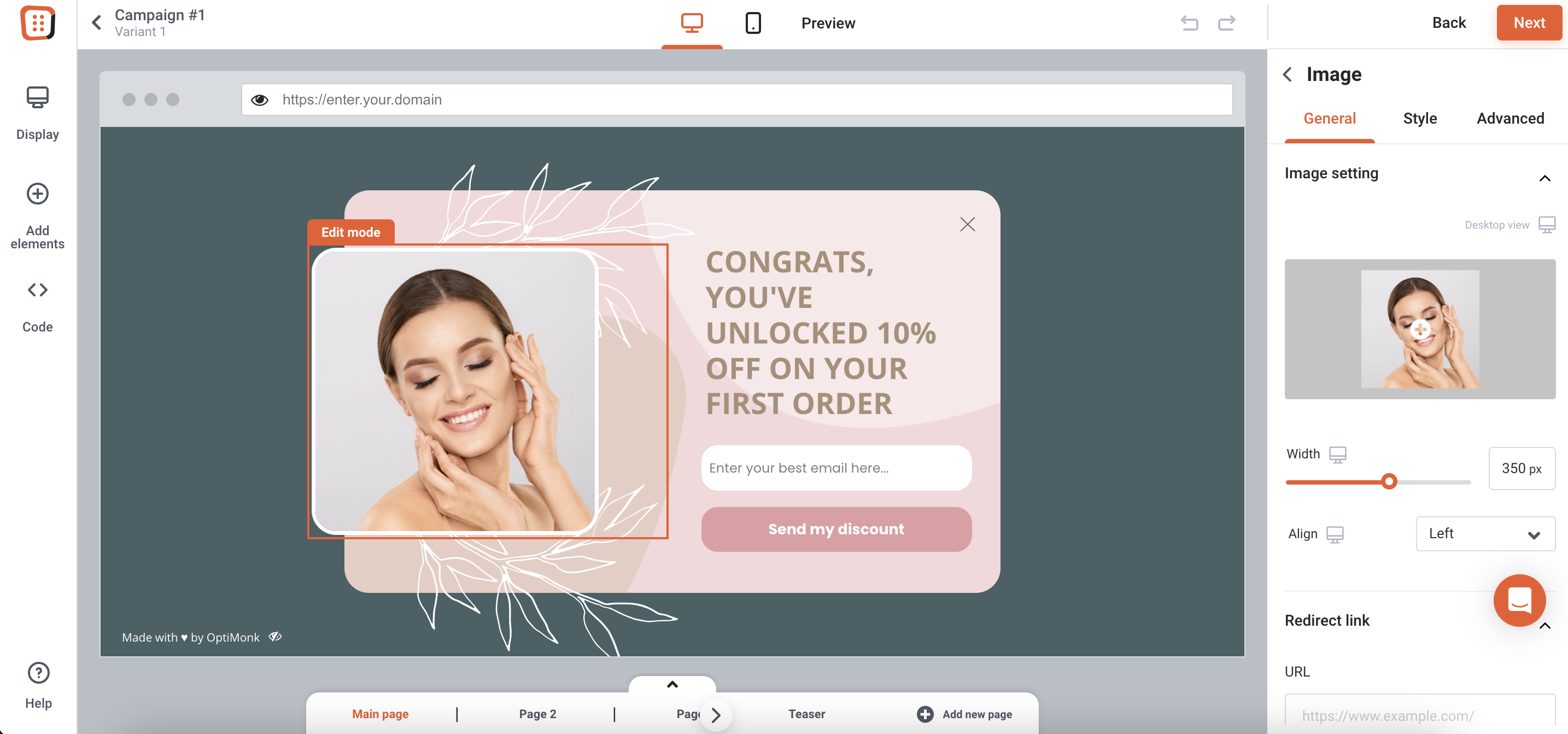Click the Back button
Image resolution: width=1568 pixels, height=734 pixels.
pos(1449,22)
